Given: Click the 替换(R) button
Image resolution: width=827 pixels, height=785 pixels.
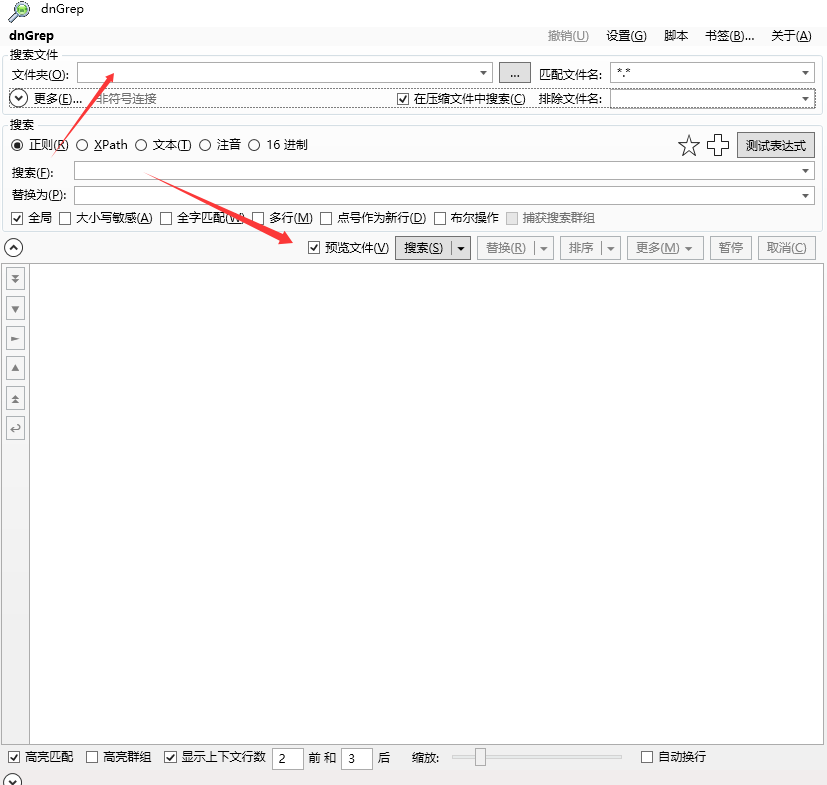Looking at the screenshot, I should [506, 248].
